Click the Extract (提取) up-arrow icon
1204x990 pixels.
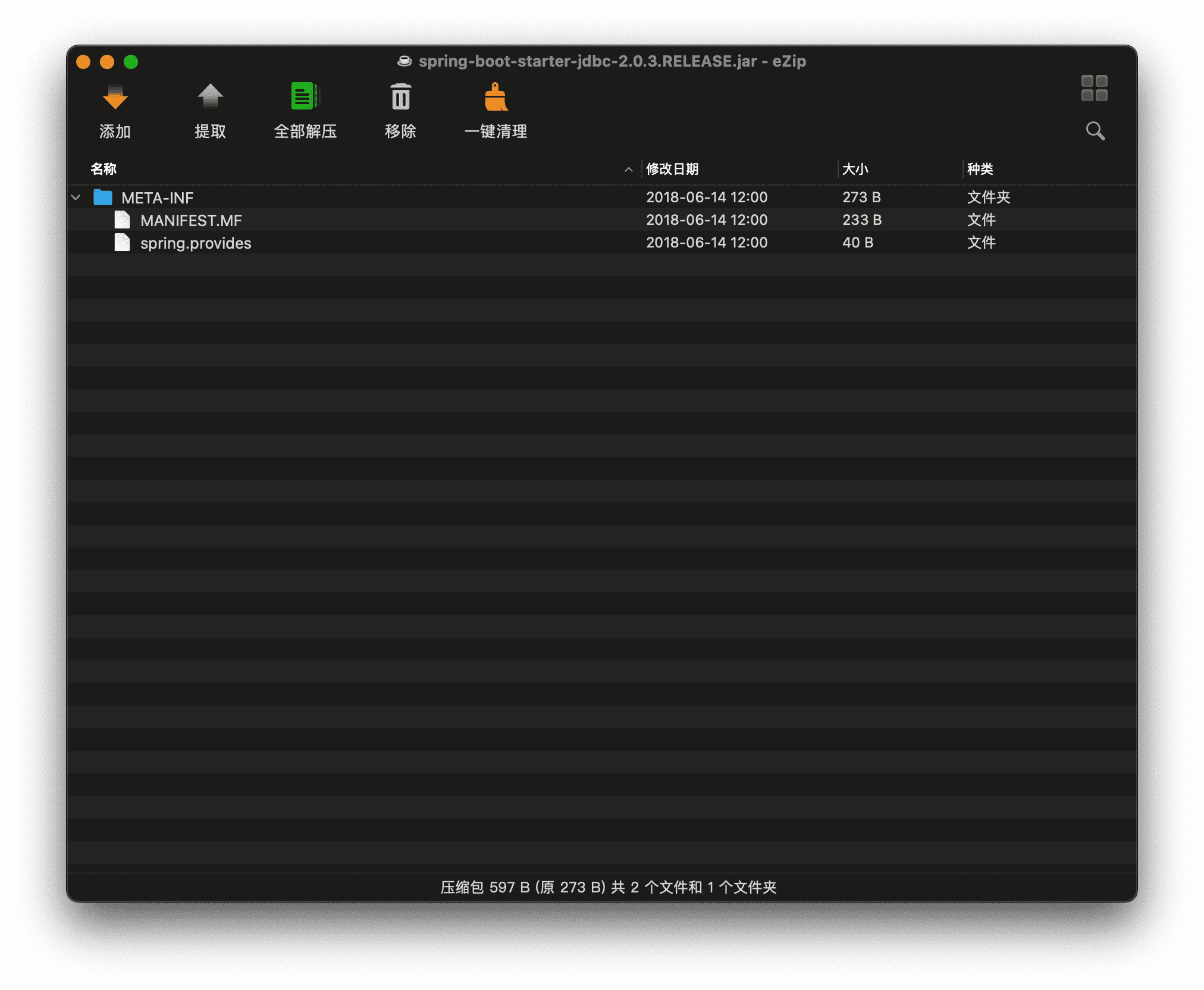coord(210,96)
